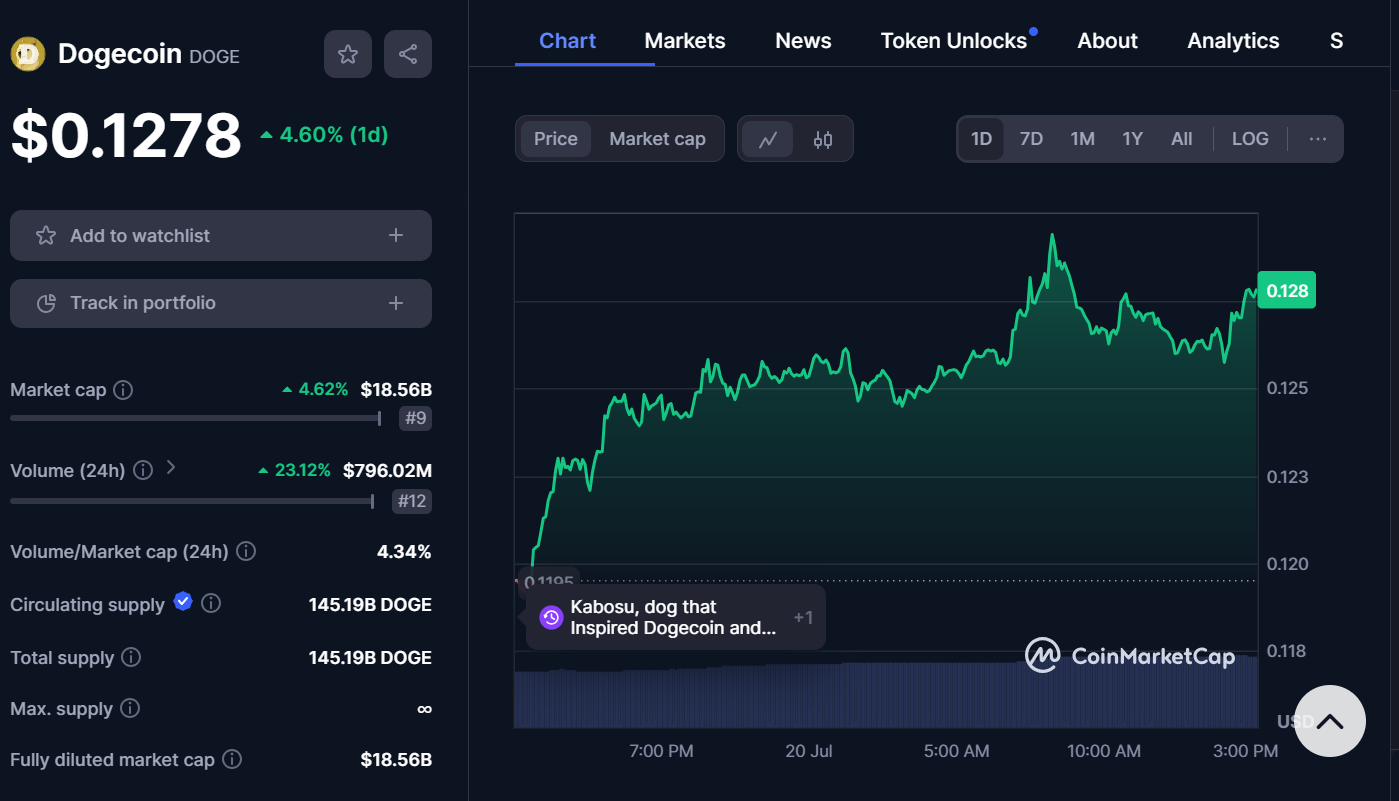Viewport: 1399px width, 801px height.
Task: Click the 23.12% volume change
Action: [294, 469]
